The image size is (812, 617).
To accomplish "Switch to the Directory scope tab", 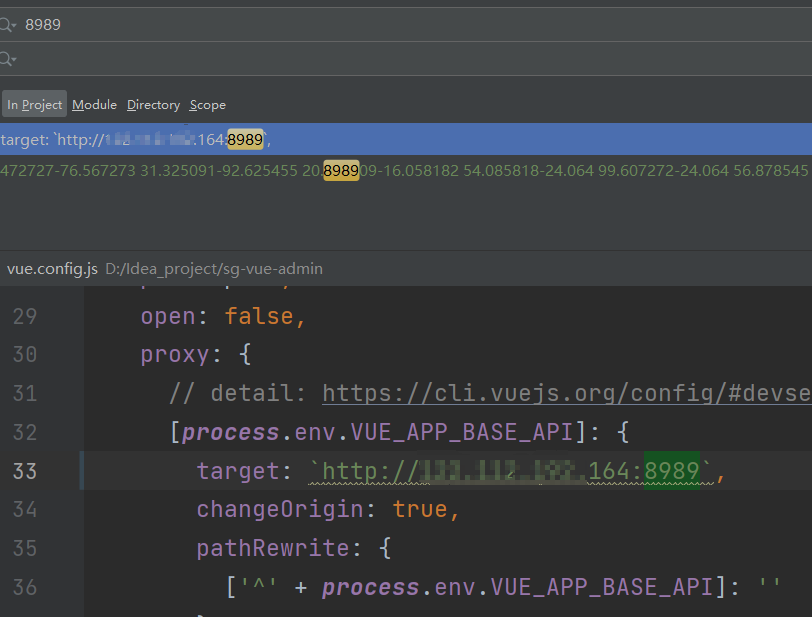I will 153,105.
